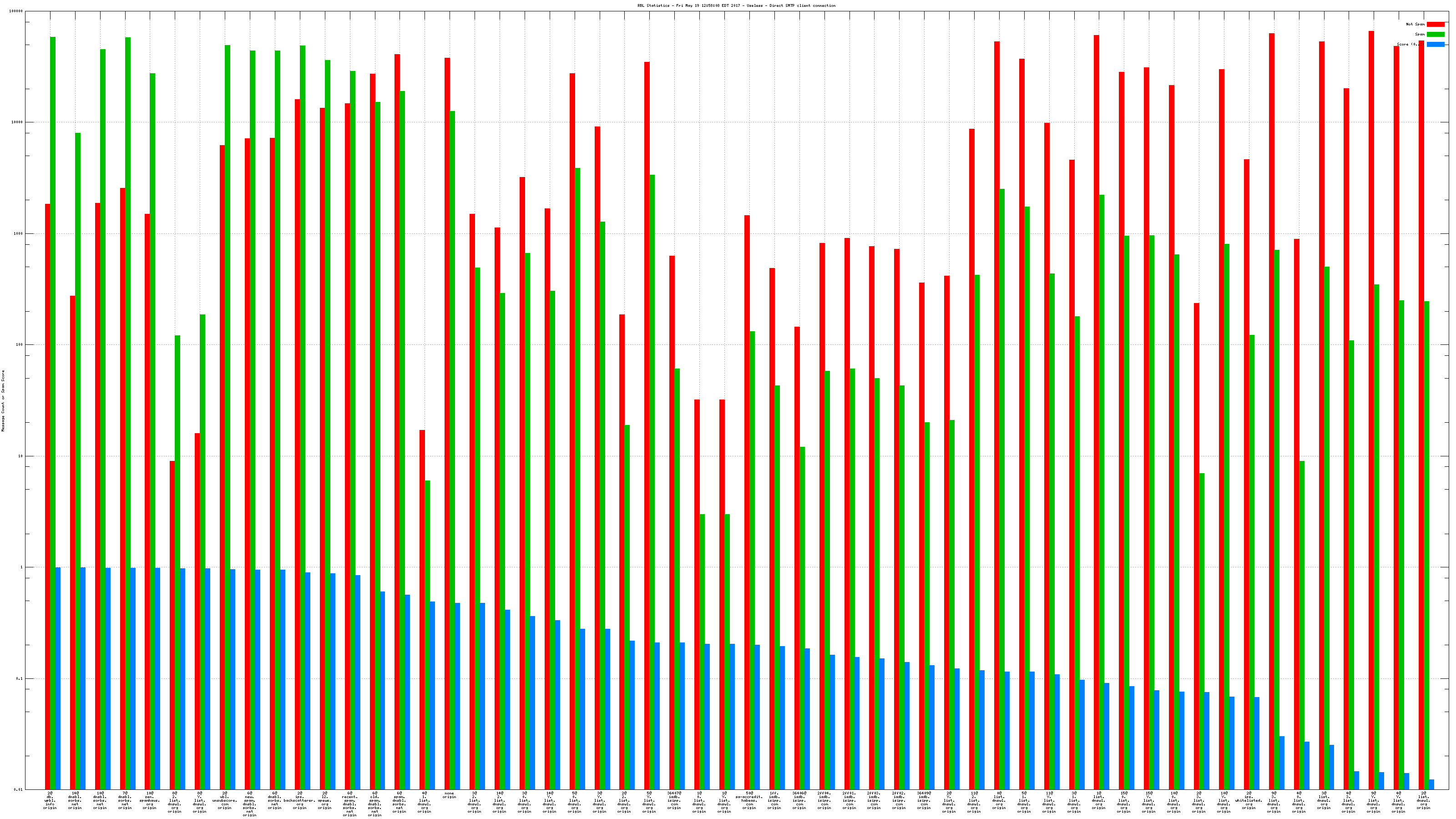Click the 'none origin' x-axis label
Viewport: 1456px width, 819px height.
[449, 795]
